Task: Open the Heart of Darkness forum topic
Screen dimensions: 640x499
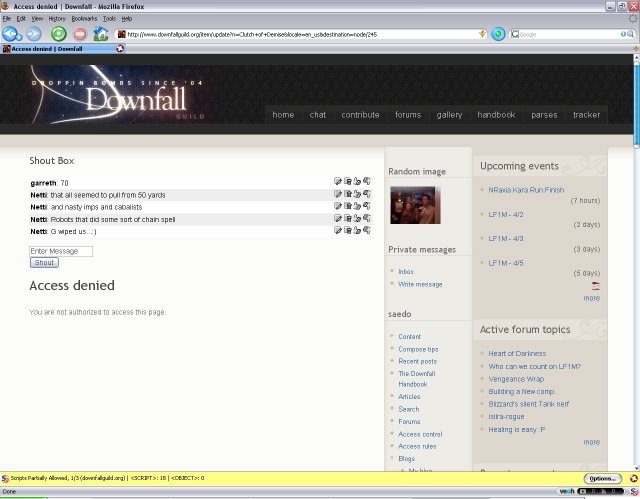Action: click(x=517, y=354)
